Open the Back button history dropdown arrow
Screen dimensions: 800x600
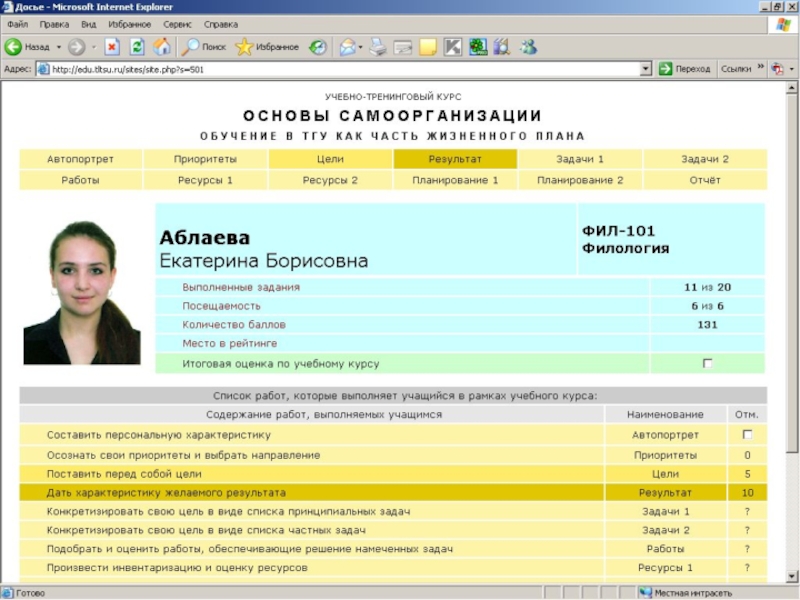[58, 47]
